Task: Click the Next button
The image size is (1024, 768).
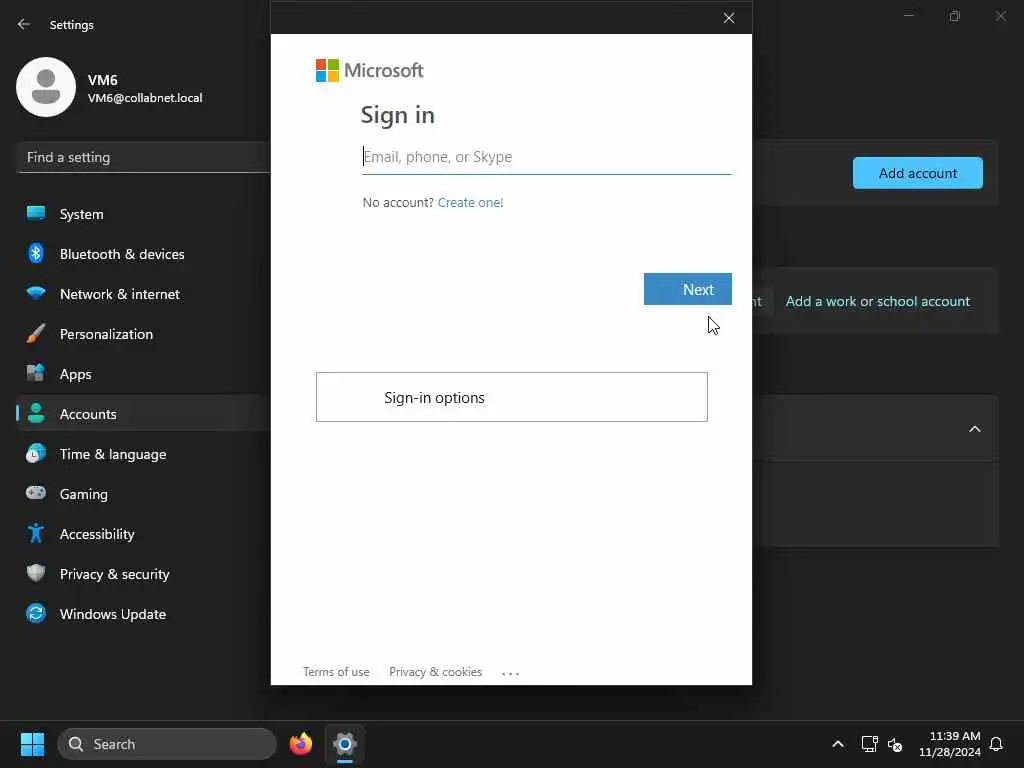Action: [x=688, y=289]
